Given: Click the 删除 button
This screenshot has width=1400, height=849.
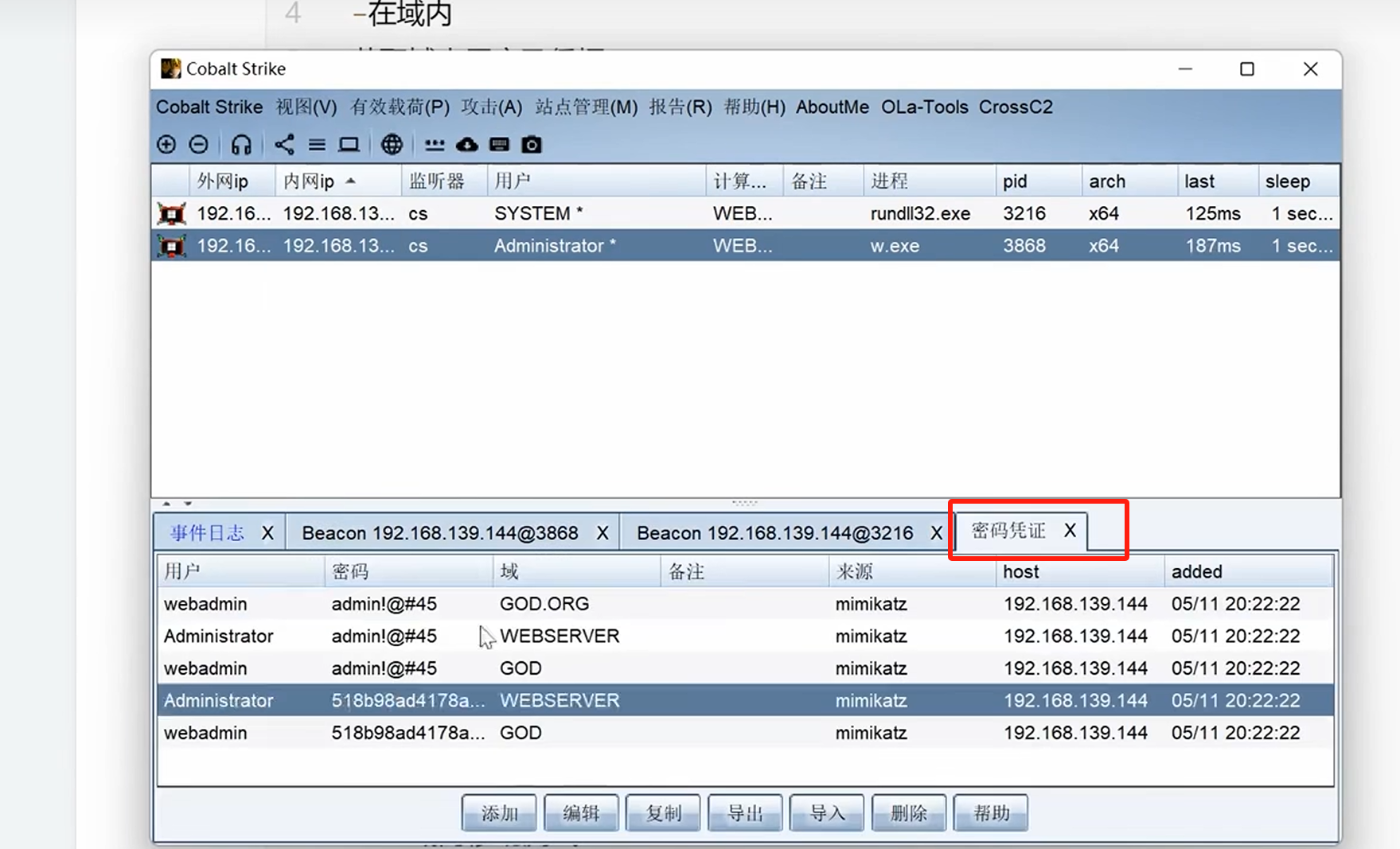Looking at the screenshot, I should tap(909, 813).
